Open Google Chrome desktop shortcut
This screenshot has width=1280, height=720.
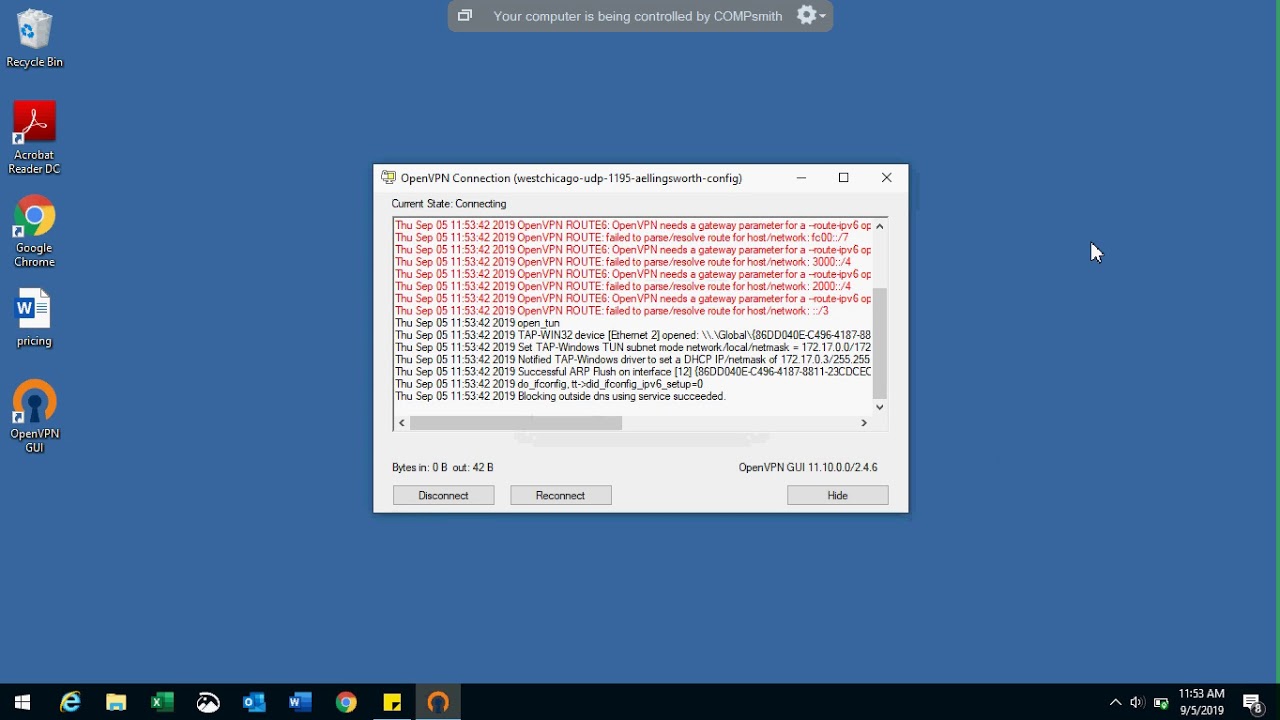pos(34,231)
